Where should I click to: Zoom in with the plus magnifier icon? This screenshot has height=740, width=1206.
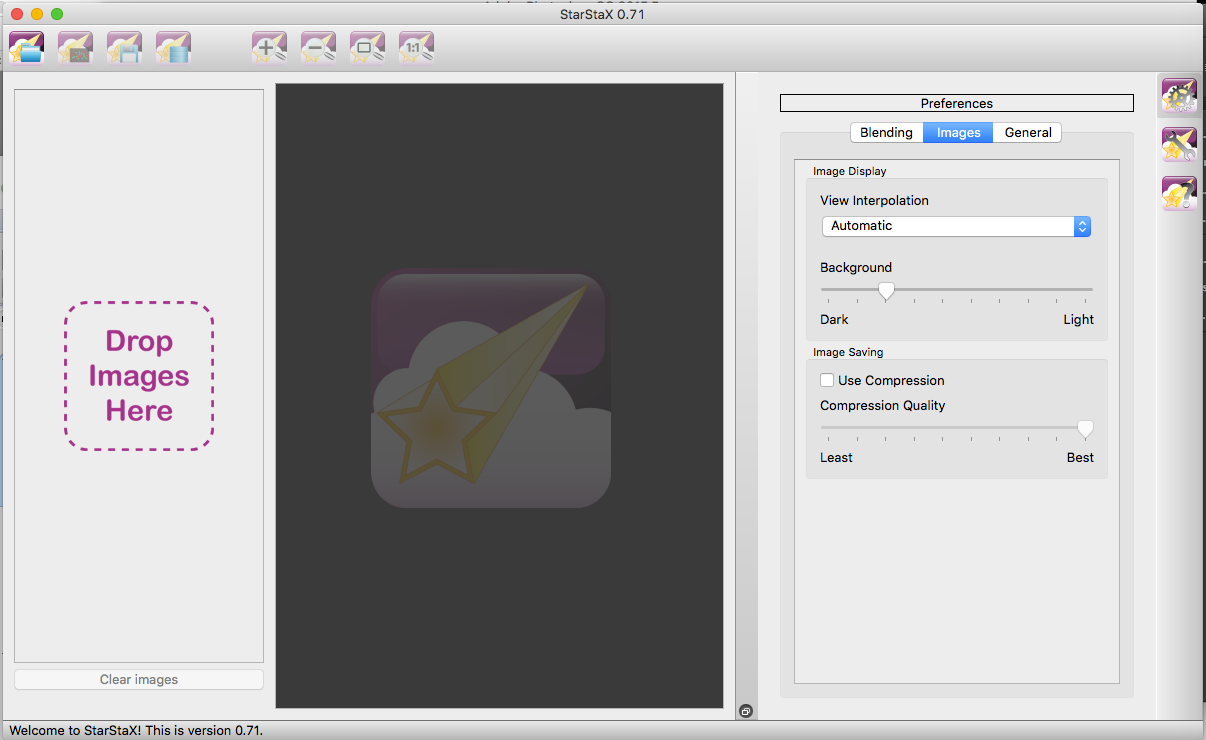(270, 47)
